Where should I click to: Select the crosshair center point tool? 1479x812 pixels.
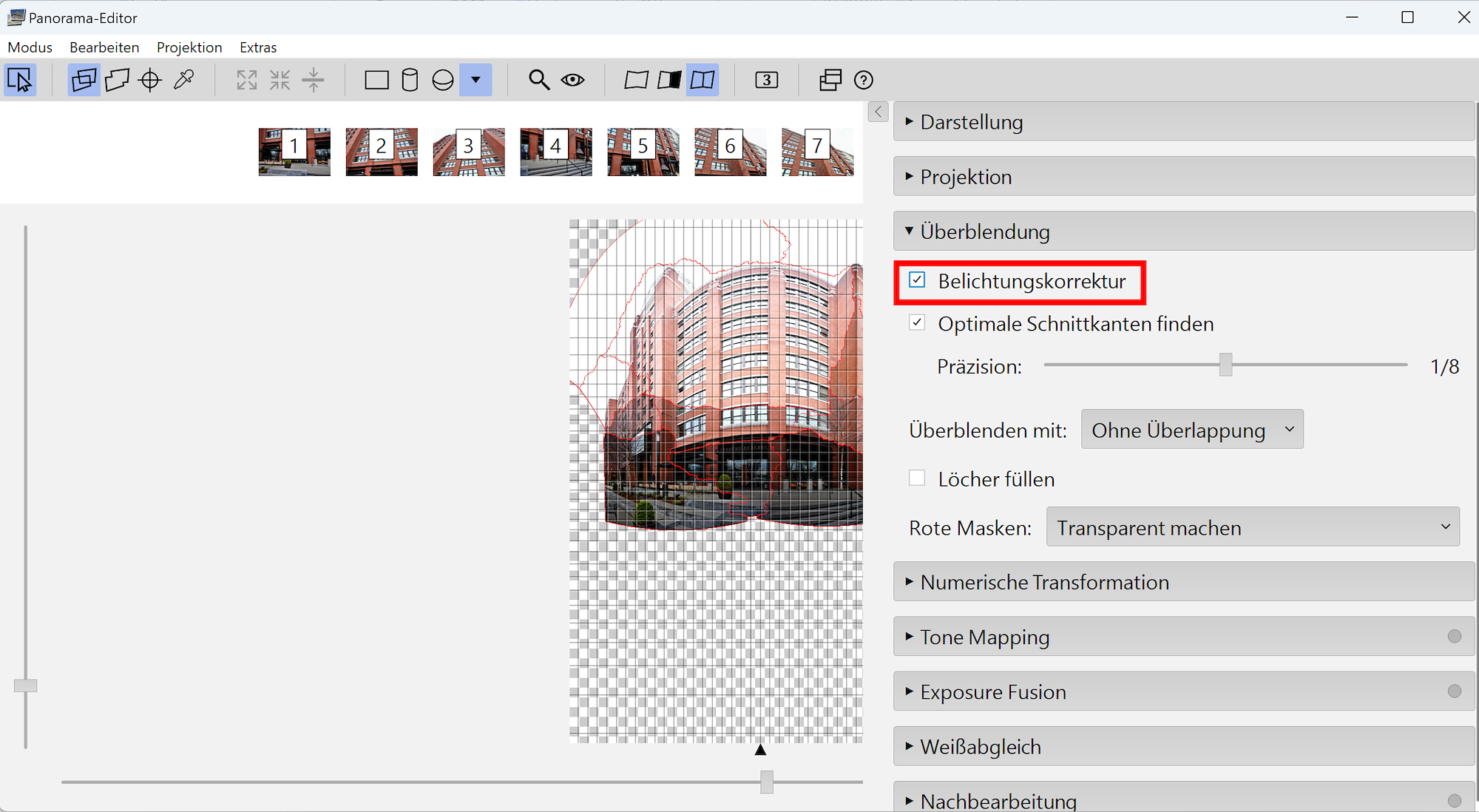(150, 80)
